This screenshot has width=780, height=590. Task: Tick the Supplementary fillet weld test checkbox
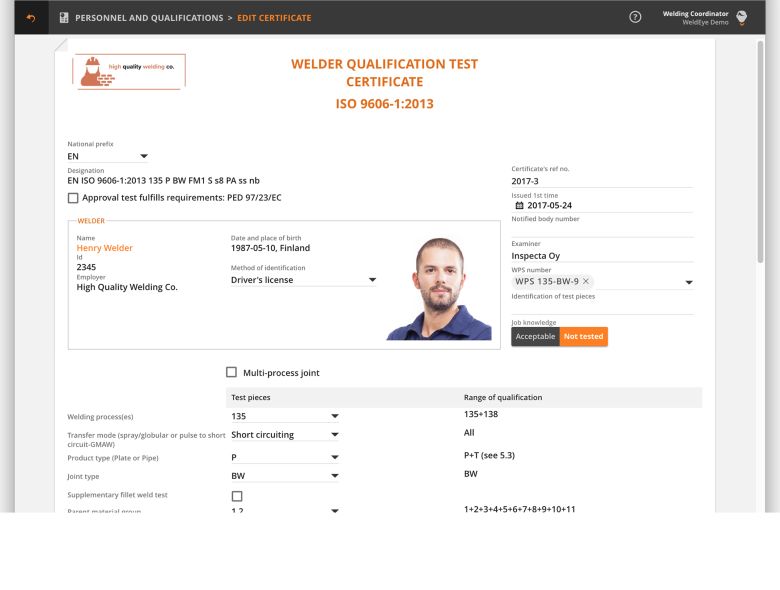click(x=237, y=496)
